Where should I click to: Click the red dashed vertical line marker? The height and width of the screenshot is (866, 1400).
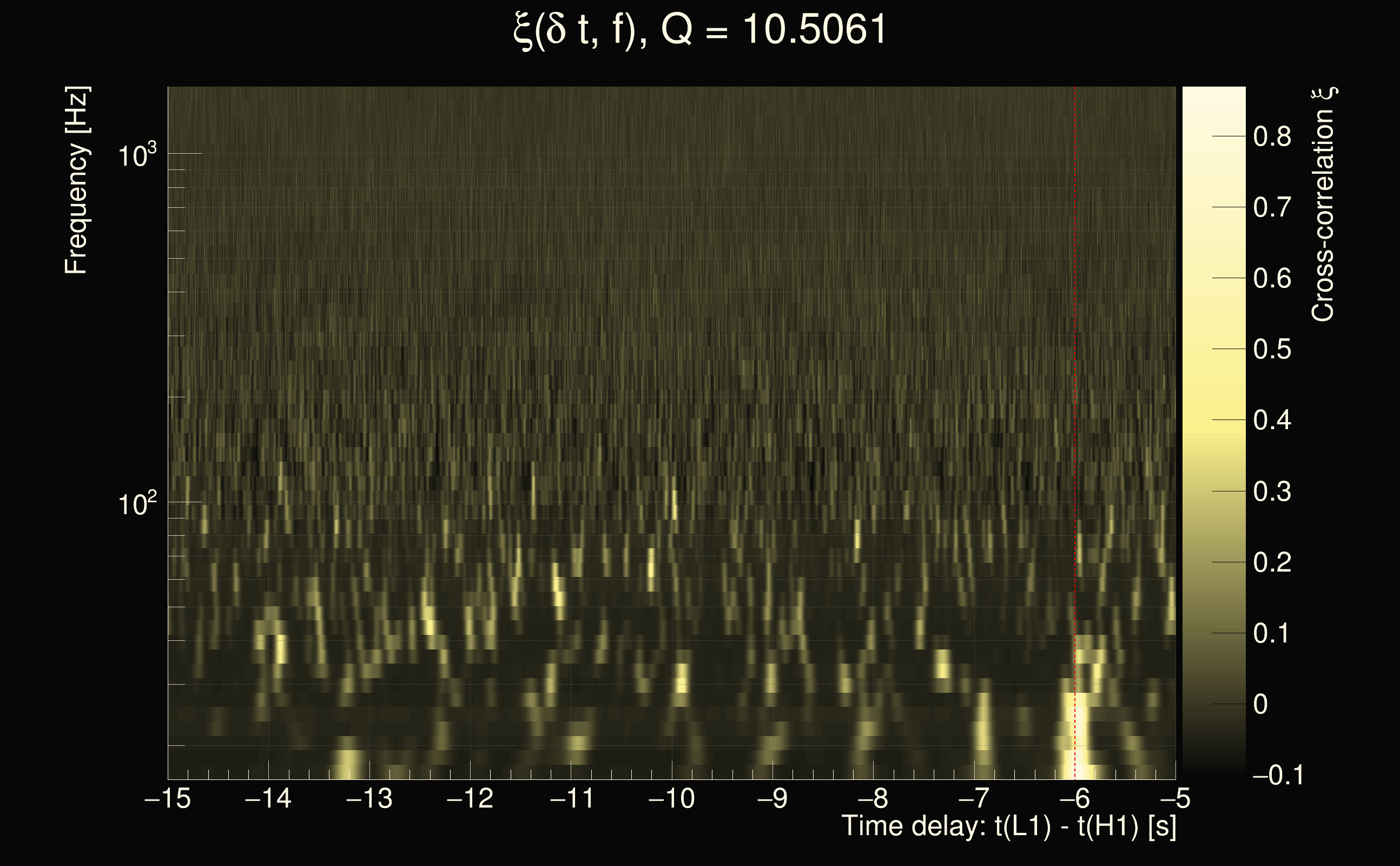click(1075, 344)
